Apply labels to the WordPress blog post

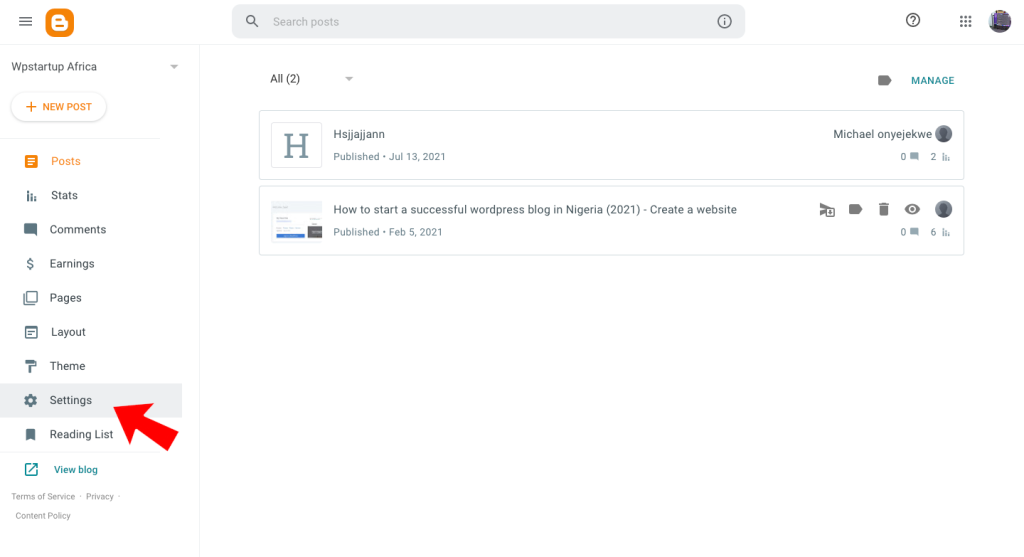(x=855, y=209)
